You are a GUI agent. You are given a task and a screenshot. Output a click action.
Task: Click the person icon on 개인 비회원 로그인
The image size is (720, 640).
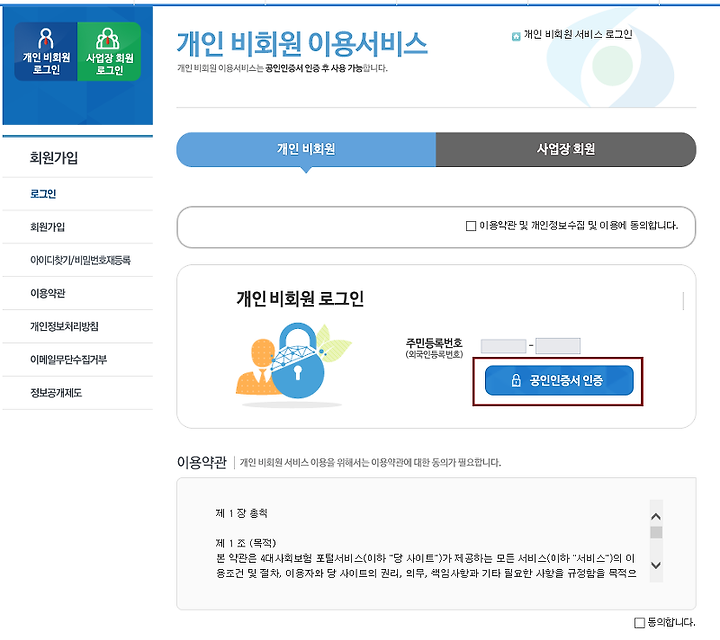click(45, 38)
